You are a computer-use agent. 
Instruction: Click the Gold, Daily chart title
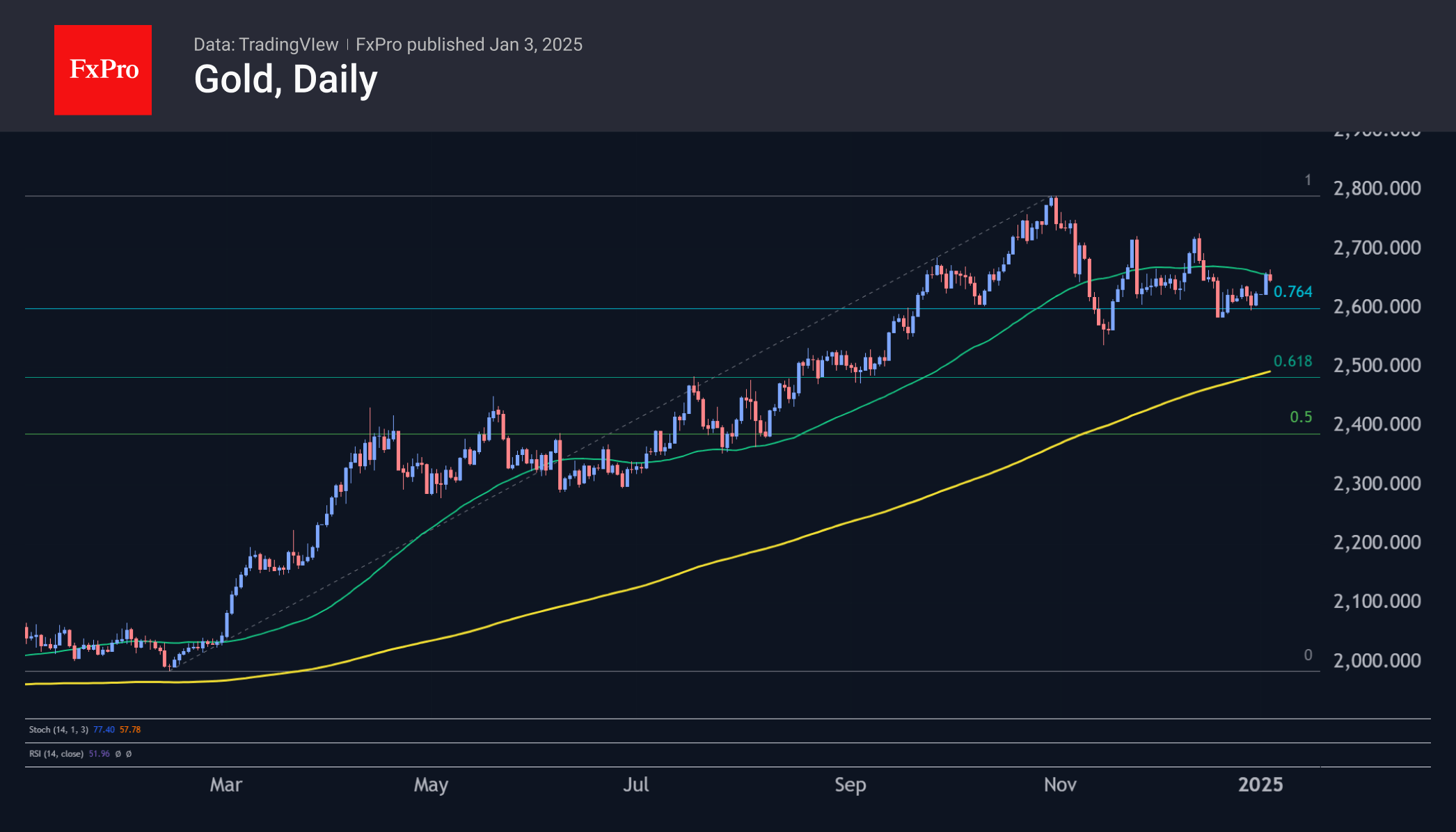coord(285,79)
